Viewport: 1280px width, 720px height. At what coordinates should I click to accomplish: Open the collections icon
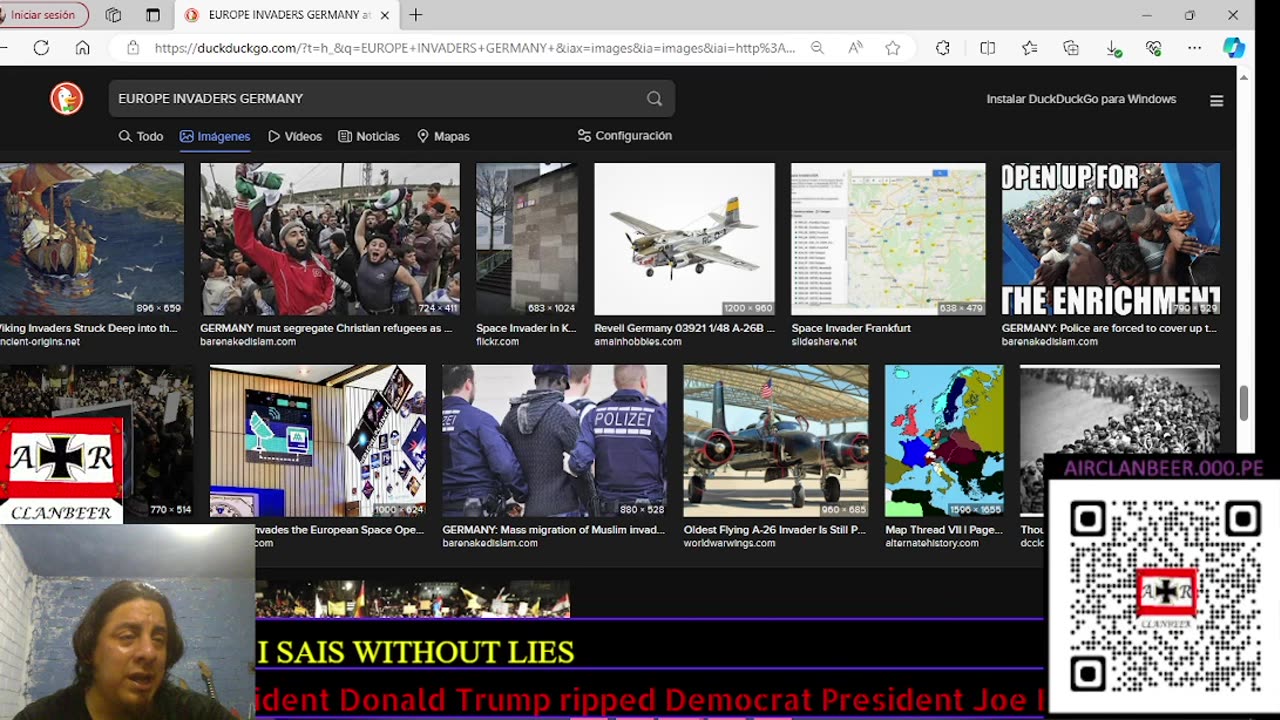(1071, 48)
